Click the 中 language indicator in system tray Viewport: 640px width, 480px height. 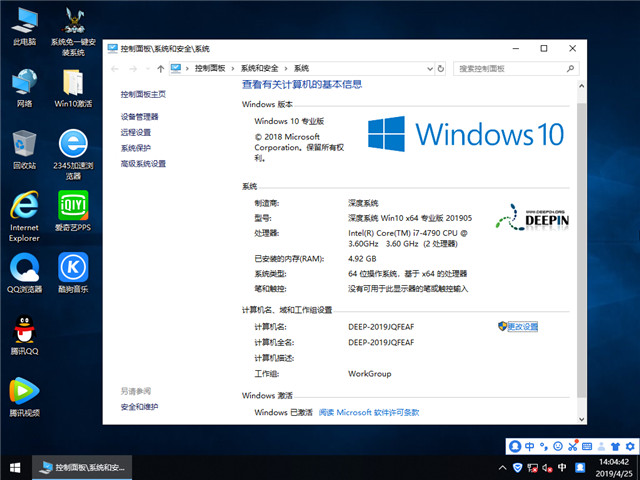562,467
